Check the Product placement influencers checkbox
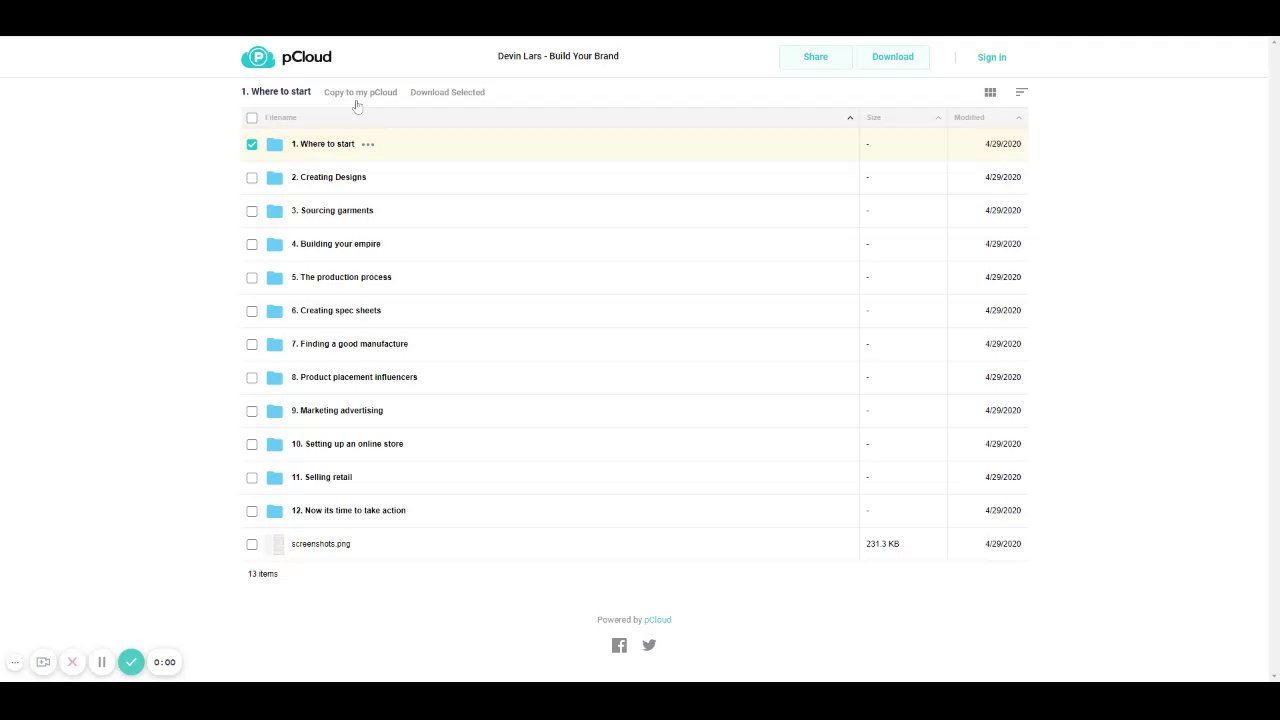Screen dimensions: 1280x720 click(x=252, y=378)
